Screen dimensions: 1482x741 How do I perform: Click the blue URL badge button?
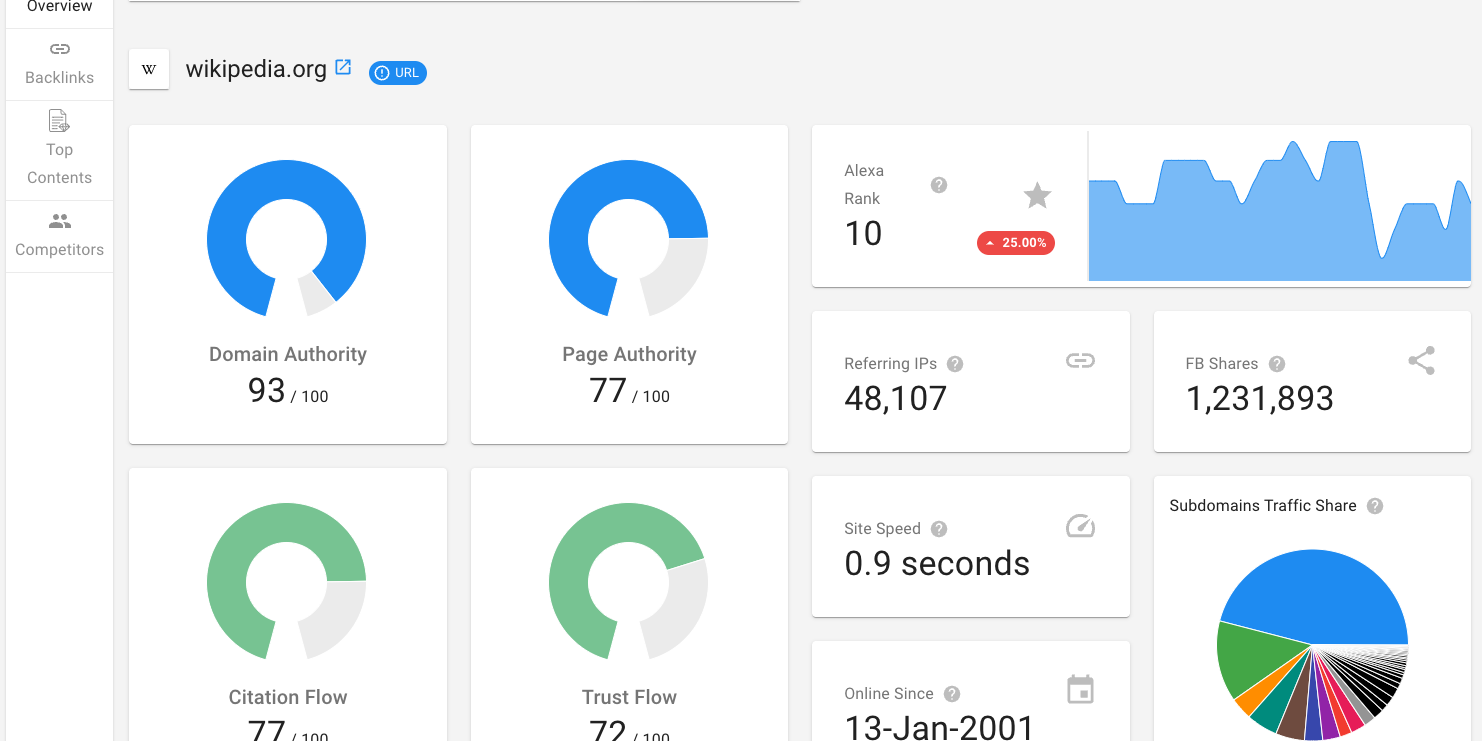pos(398,73)
